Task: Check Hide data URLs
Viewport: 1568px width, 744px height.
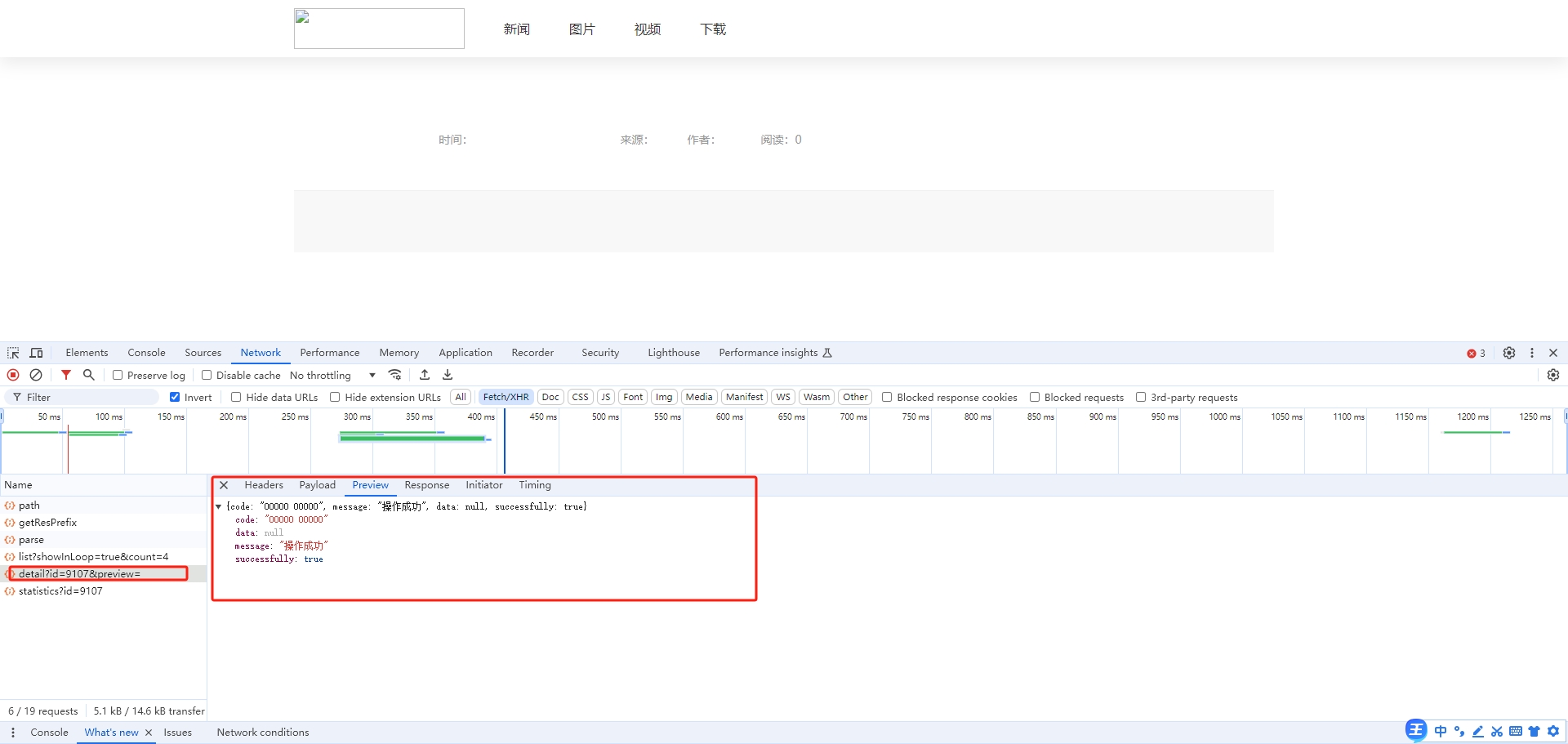Action: pyautogui.click(x=236, y=397)
